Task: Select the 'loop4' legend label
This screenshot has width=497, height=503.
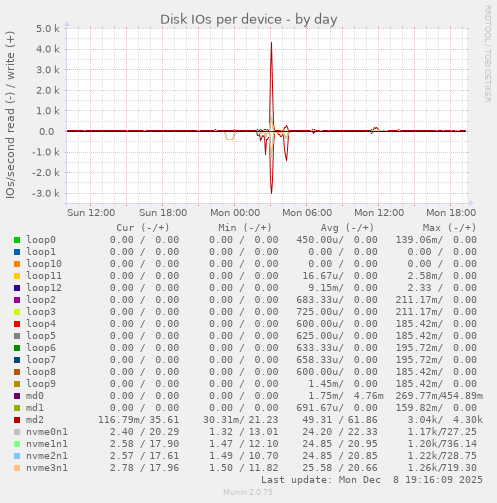Action: click(41, 324)
